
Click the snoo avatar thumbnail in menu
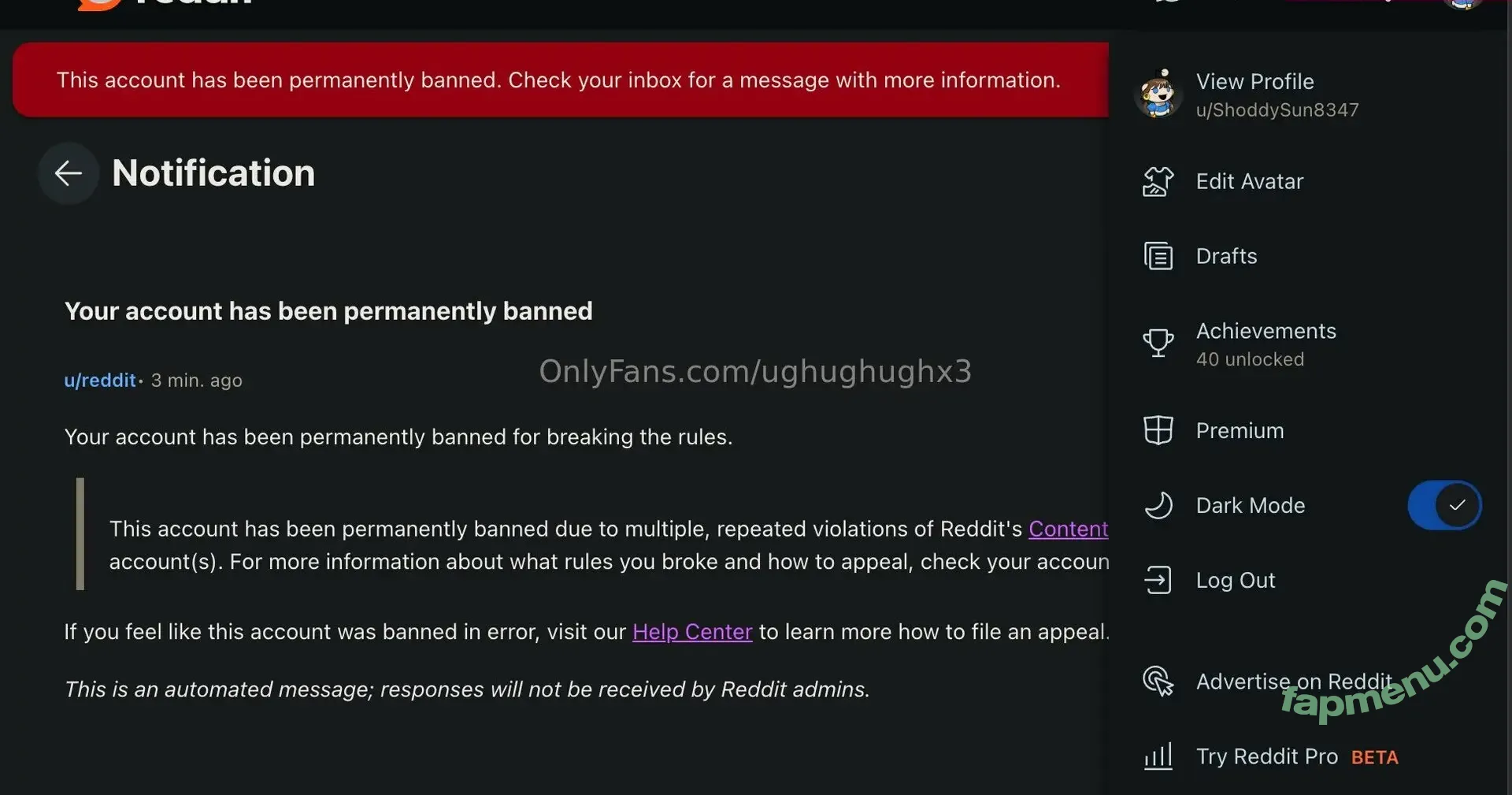click(x=1158, y=95)
